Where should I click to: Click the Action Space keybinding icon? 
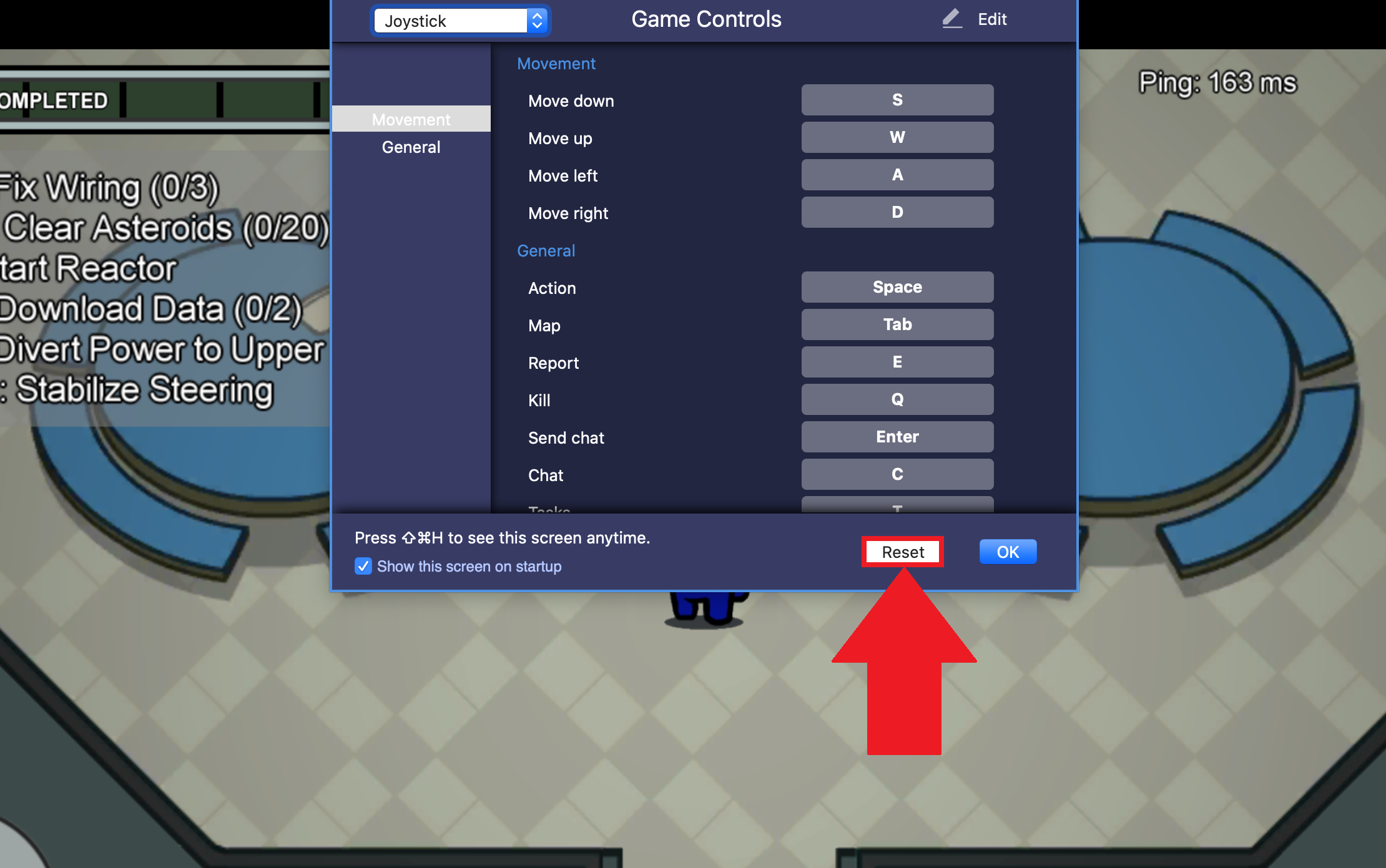[897, 287]
